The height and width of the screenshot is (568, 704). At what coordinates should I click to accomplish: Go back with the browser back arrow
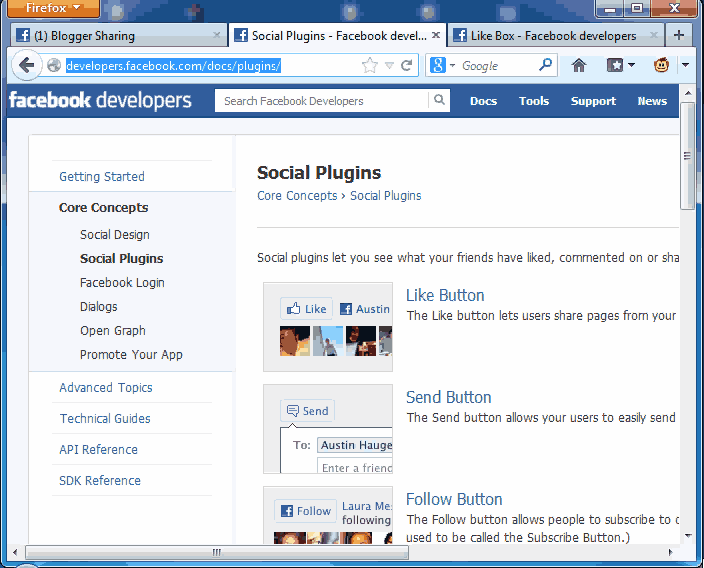(26, 66)
